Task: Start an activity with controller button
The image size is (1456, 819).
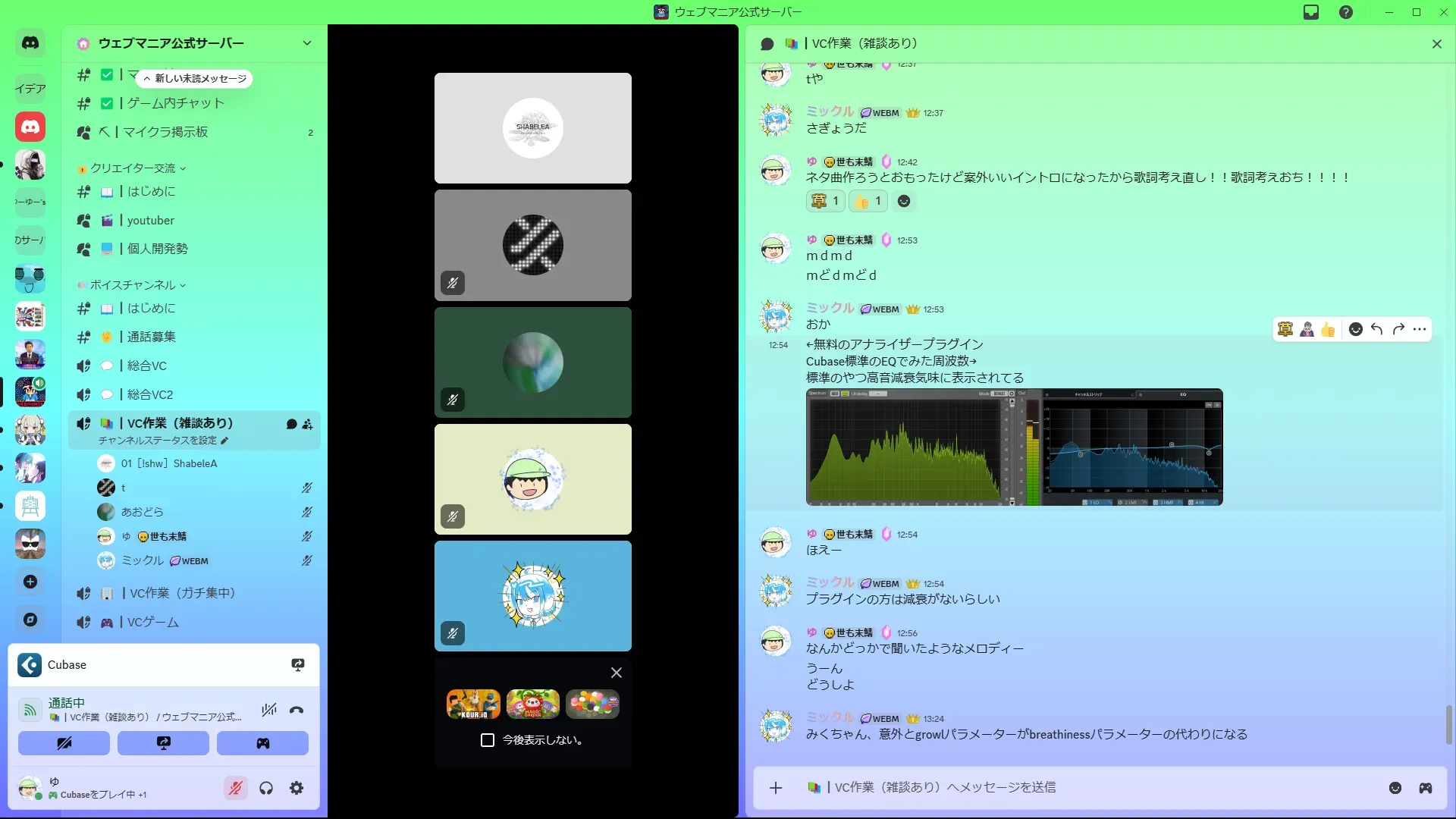Action: coord(262,743)
